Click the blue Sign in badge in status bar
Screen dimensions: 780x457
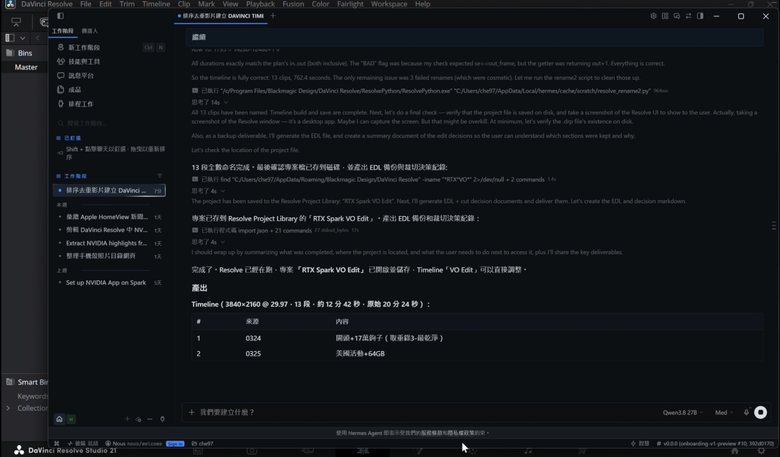[x=175, y=444]
